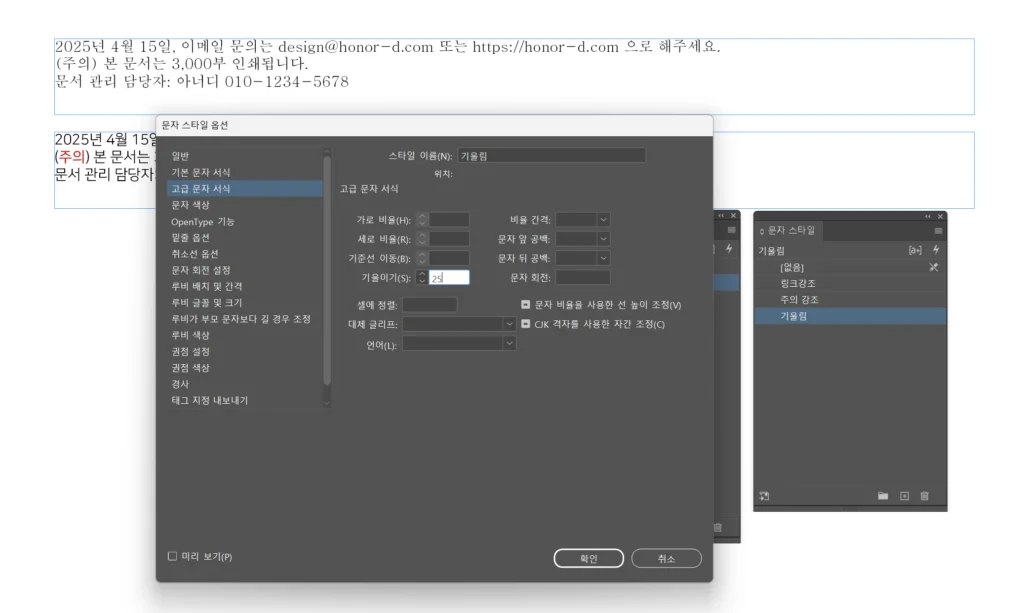Toggle 문자 비율을 사용한 선 높이 조정(V) checkbox
The image size is (1024, 613).
click(526, 305)
